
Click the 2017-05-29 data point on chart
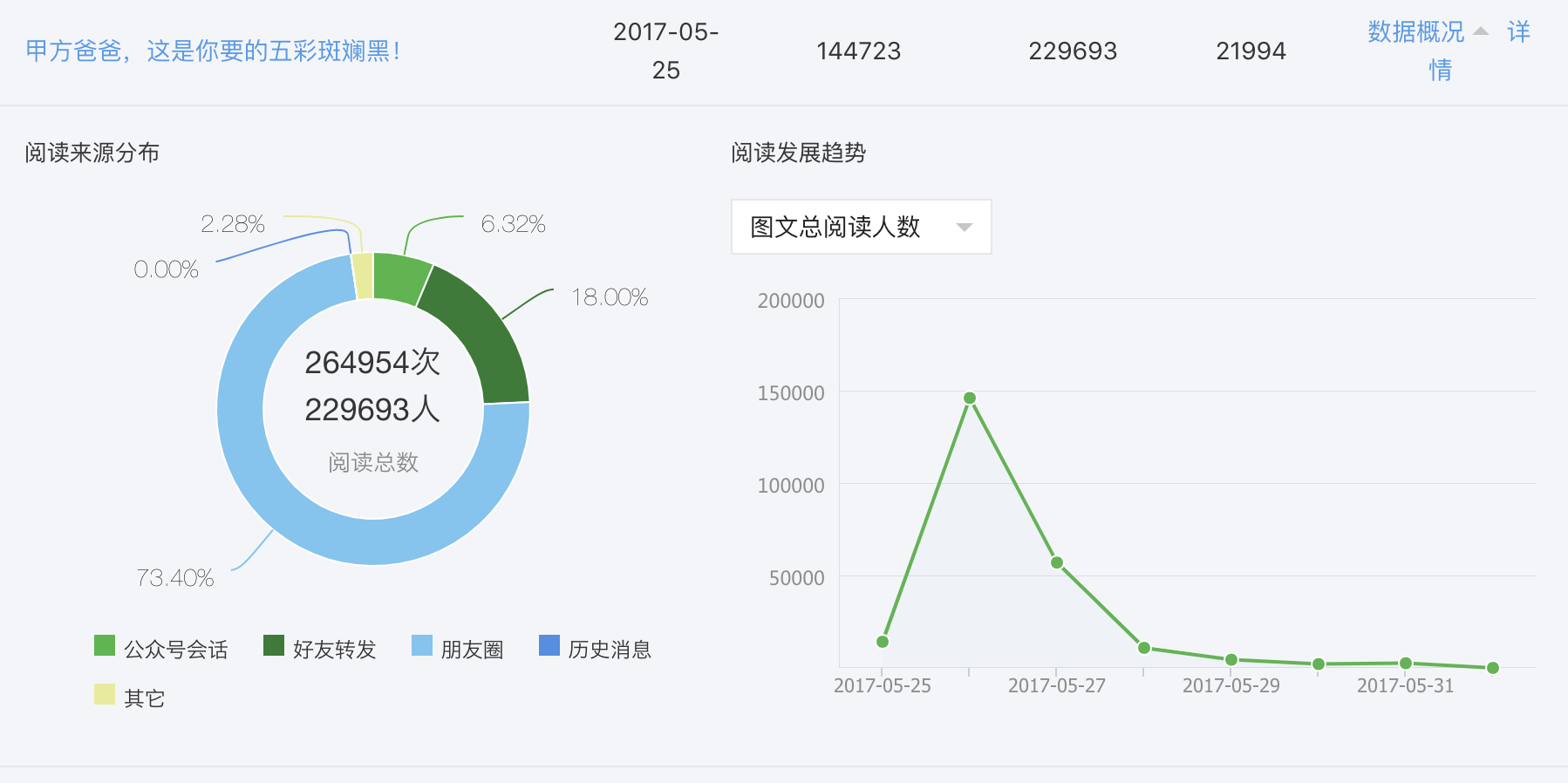(1231, 660)
